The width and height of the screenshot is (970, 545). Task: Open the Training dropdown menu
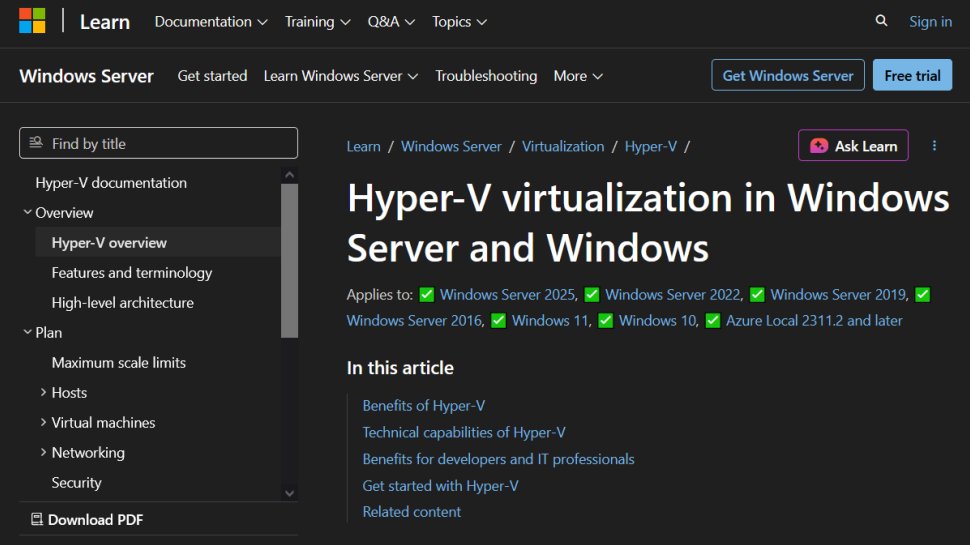coord(317,22)
